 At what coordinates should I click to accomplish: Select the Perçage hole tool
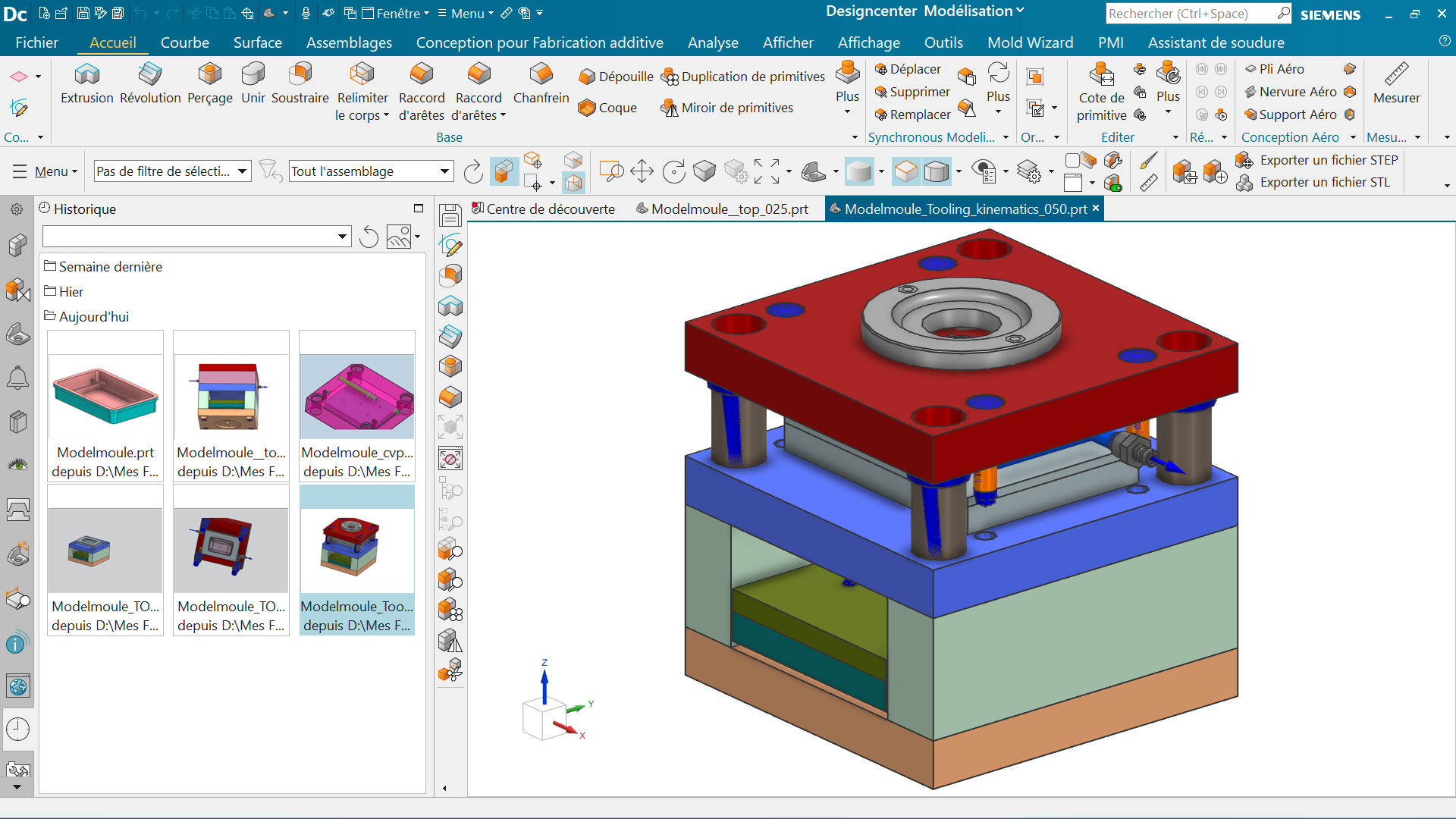(x=210, y=83)
